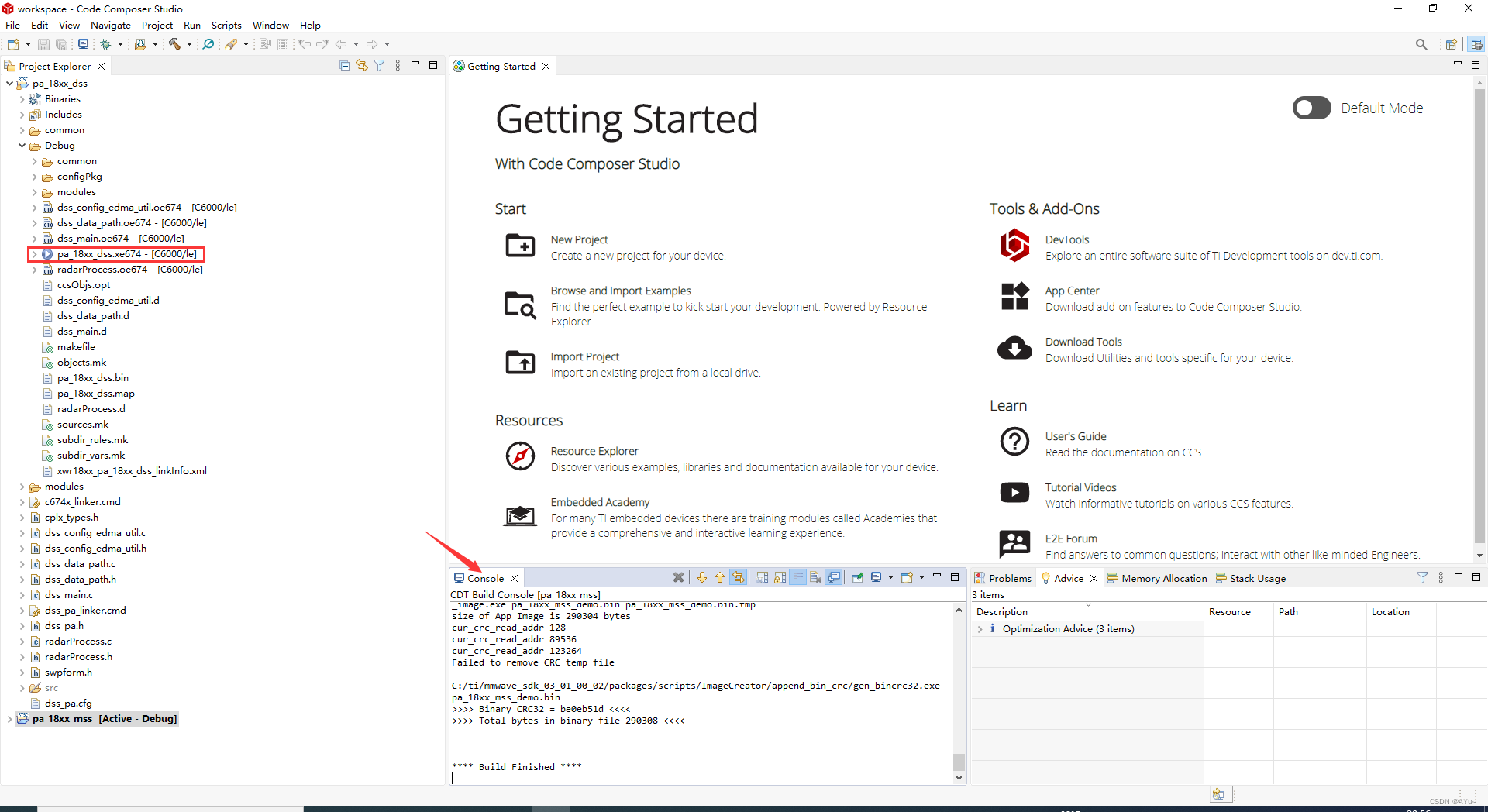Open the Scripts menu
Image resolution: width=1488 pixels, height=812 pixels.
click(226, 26)
